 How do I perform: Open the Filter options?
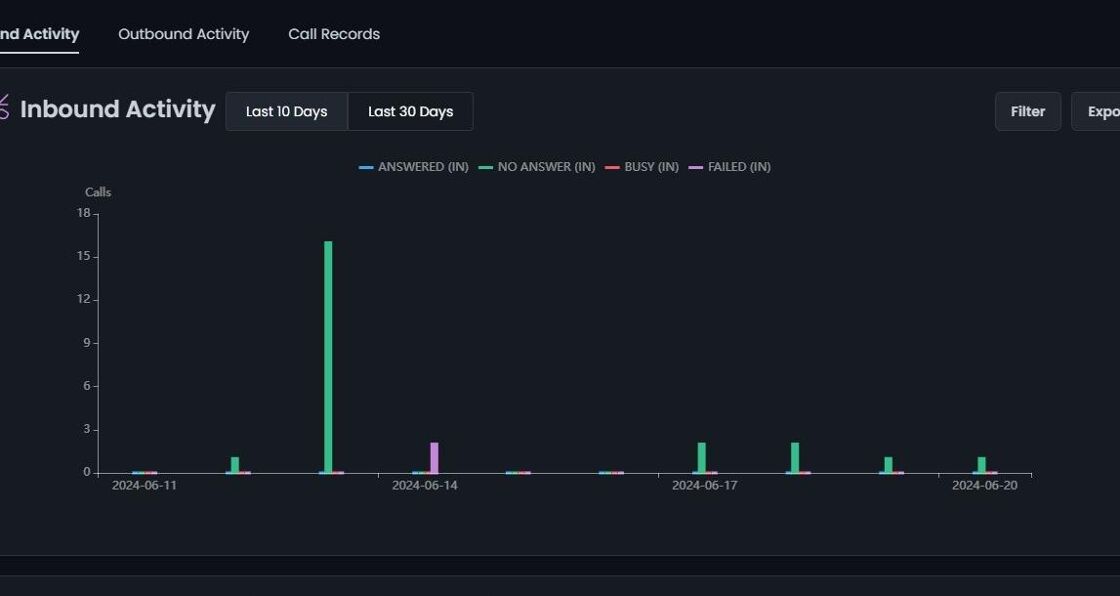pyautogui.click(x=1028, y=111)
